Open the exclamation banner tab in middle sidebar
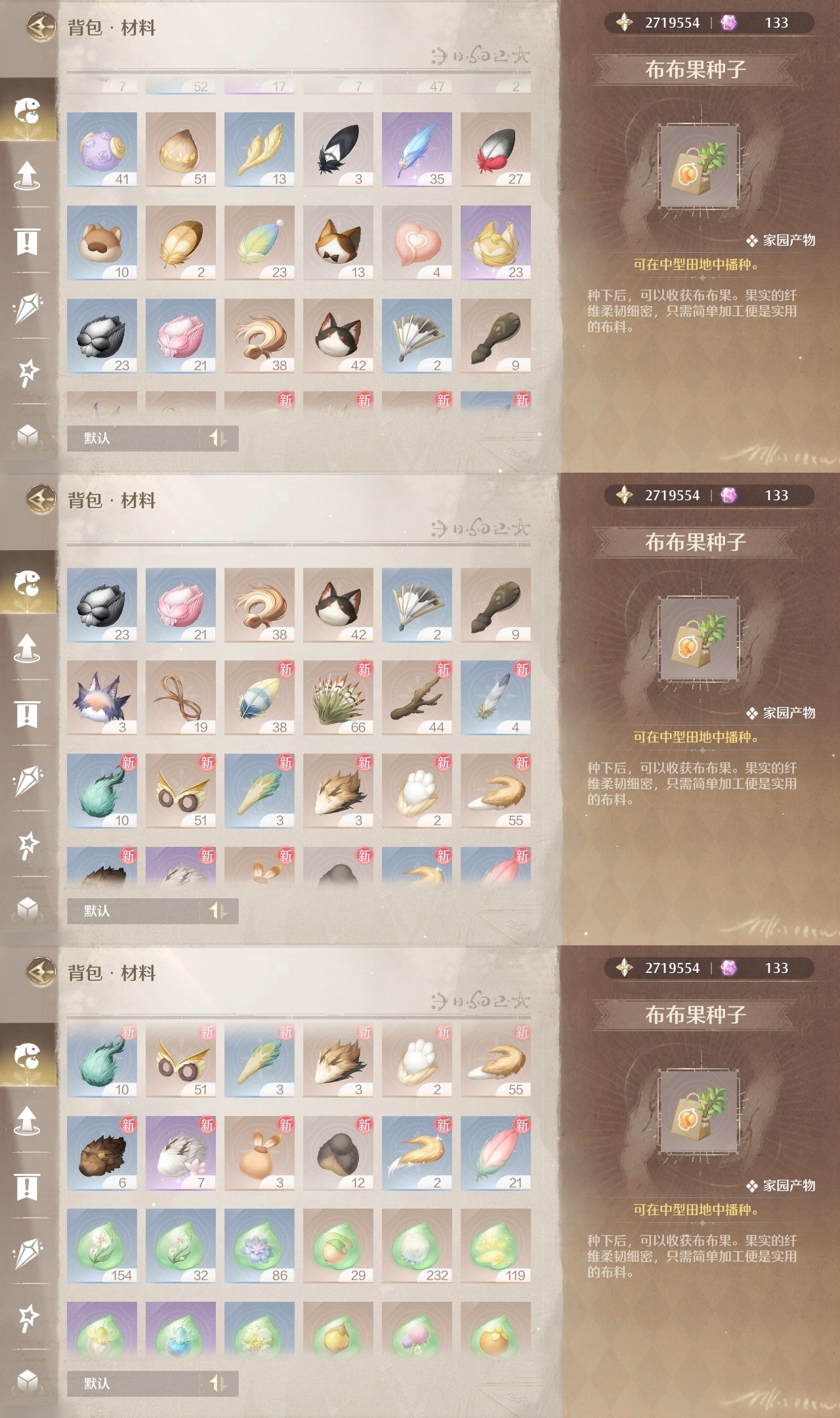The image size is (840, 1418). point(28,714)
